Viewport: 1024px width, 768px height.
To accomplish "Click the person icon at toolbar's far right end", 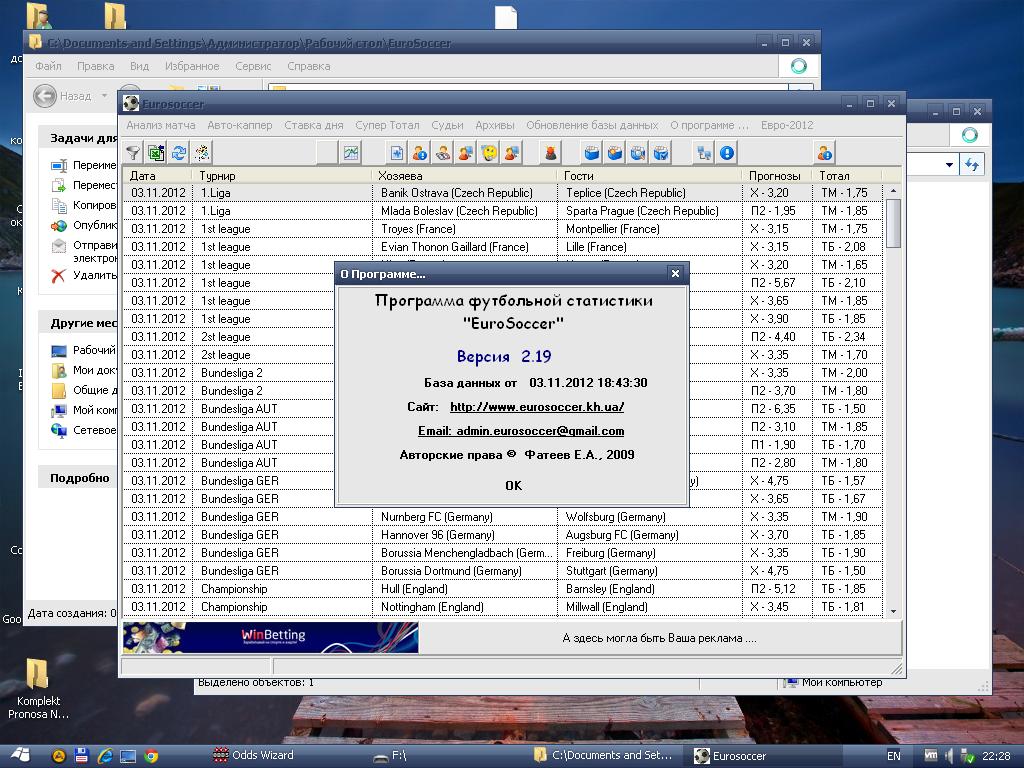I will [825, 153].
